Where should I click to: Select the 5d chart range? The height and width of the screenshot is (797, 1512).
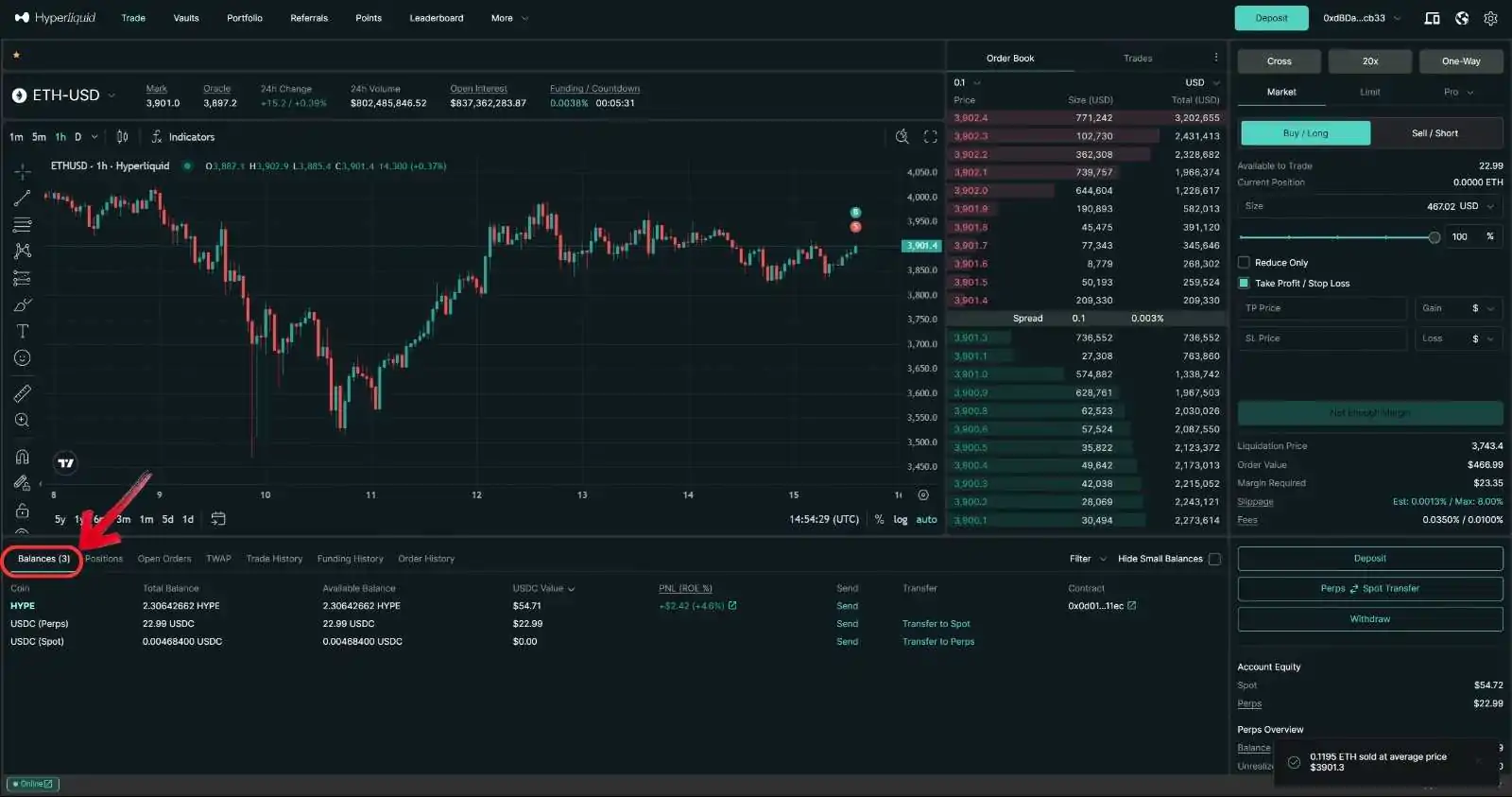pos(167,519)
